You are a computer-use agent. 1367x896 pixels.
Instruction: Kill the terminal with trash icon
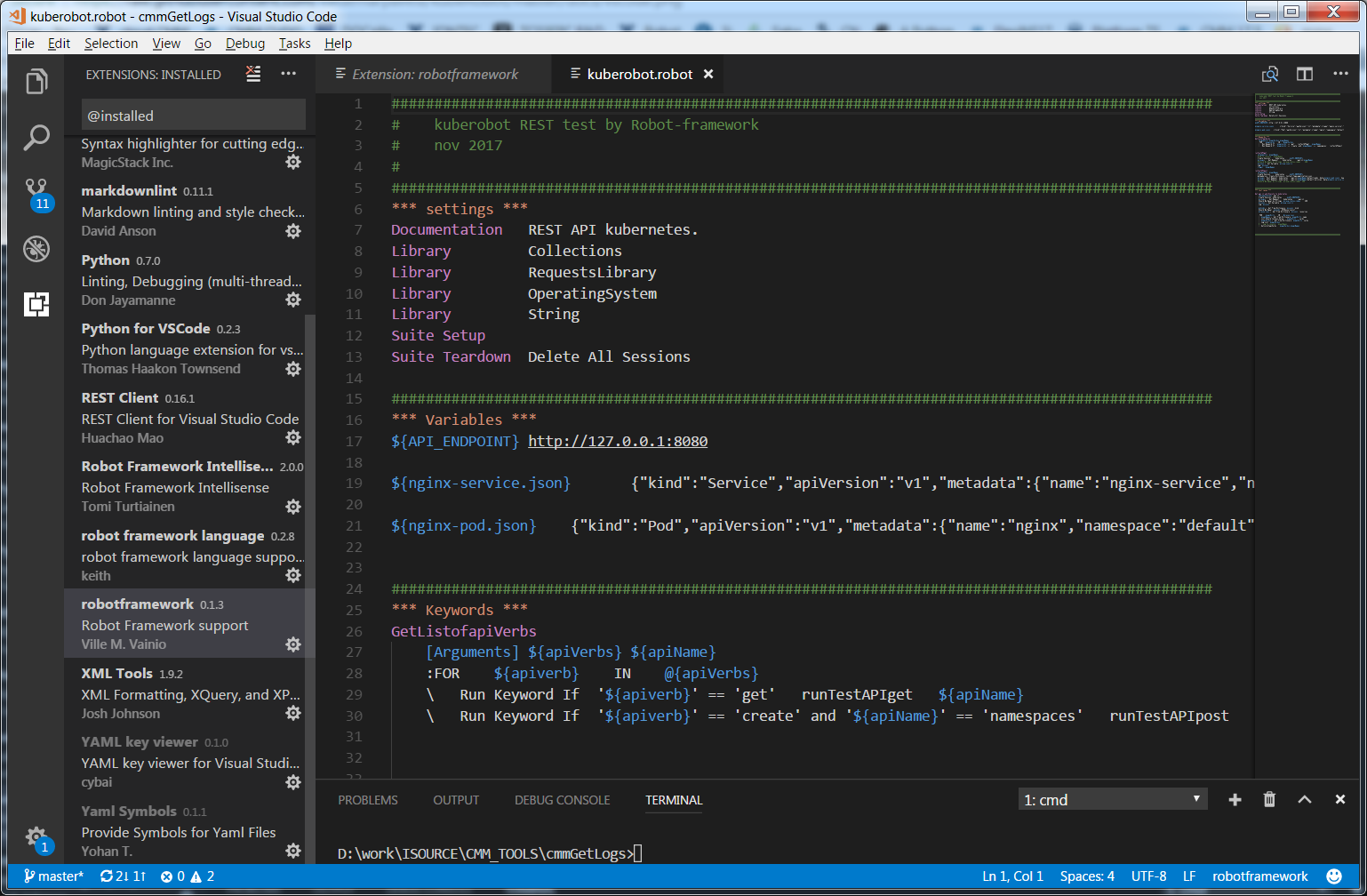[1269, 800]
